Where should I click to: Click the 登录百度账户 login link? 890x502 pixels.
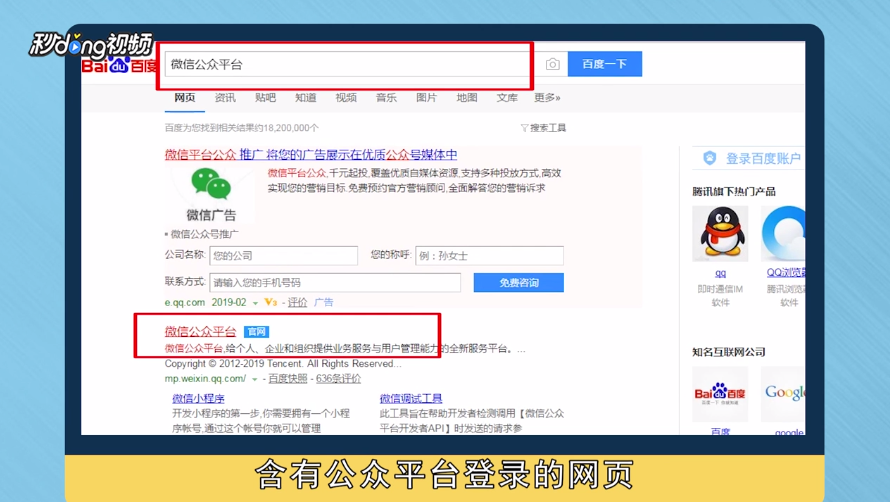[x=763, y=158]
